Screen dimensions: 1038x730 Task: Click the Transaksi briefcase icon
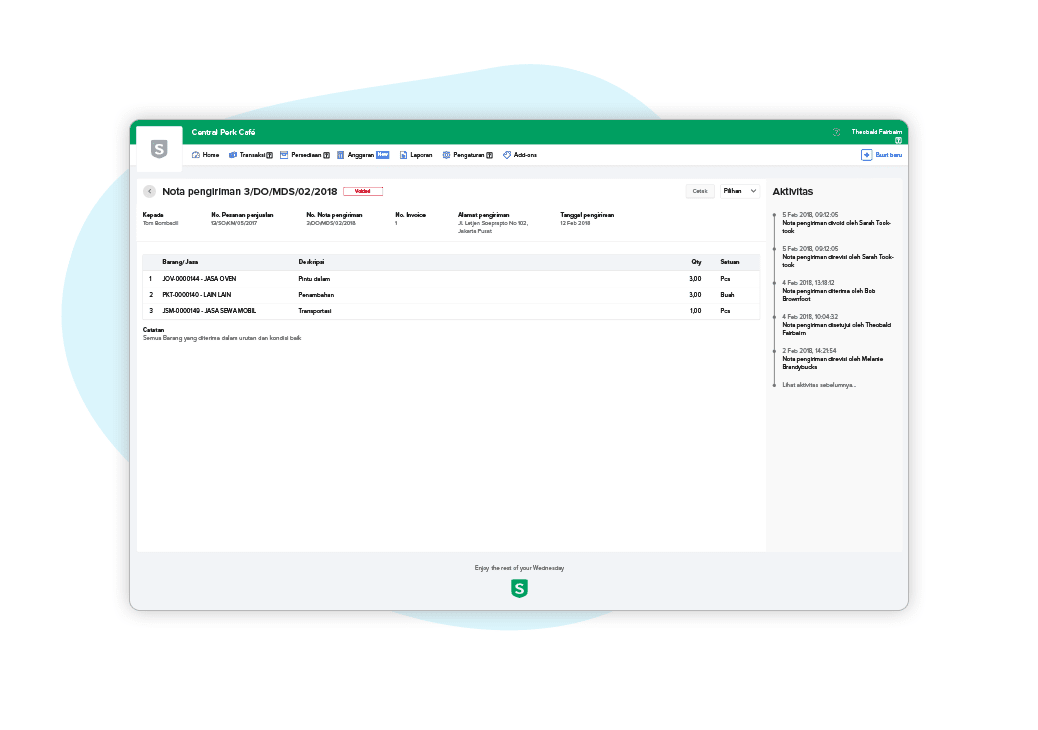pos(233,155)
